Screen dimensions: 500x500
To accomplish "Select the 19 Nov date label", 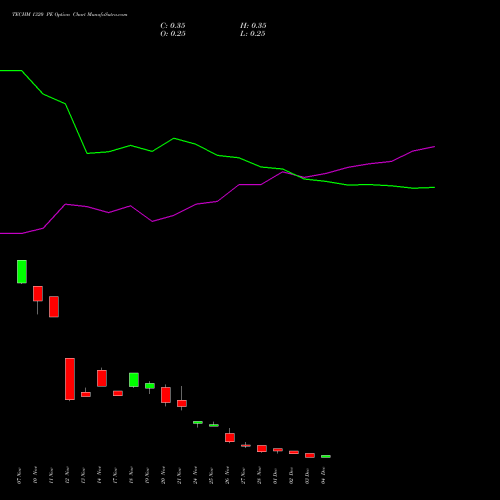I will click(147, 476).
